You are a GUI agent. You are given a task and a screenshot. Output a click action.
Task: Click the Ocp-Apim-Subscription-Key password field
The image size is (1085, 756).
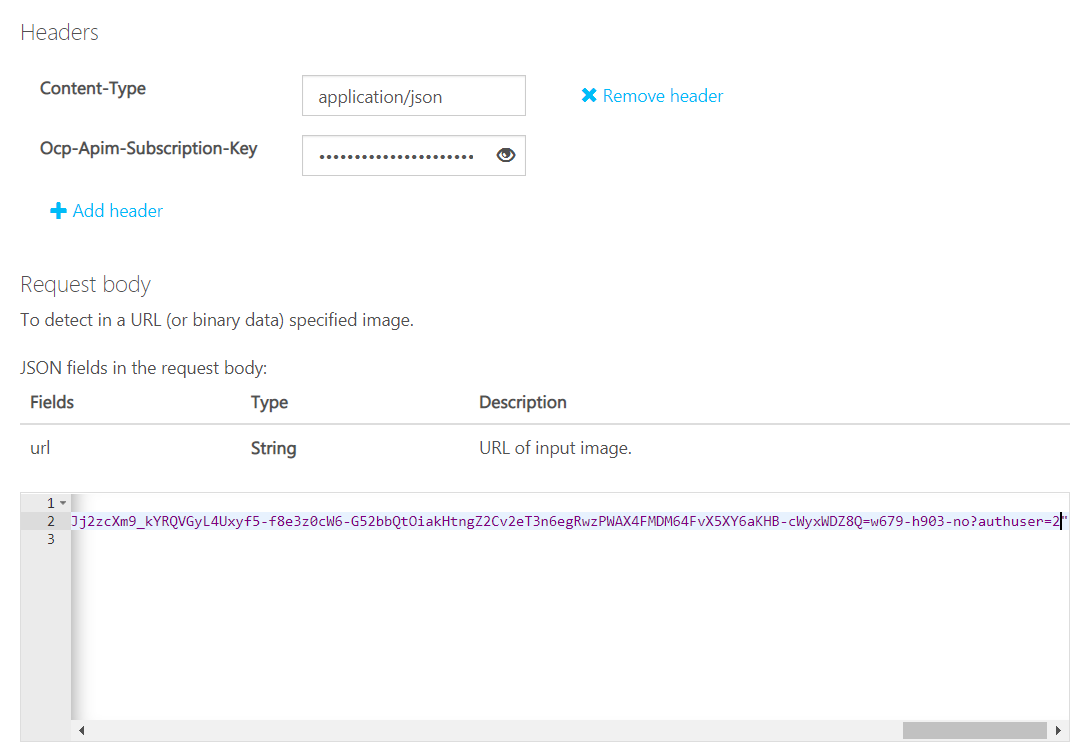click(414, 156)
